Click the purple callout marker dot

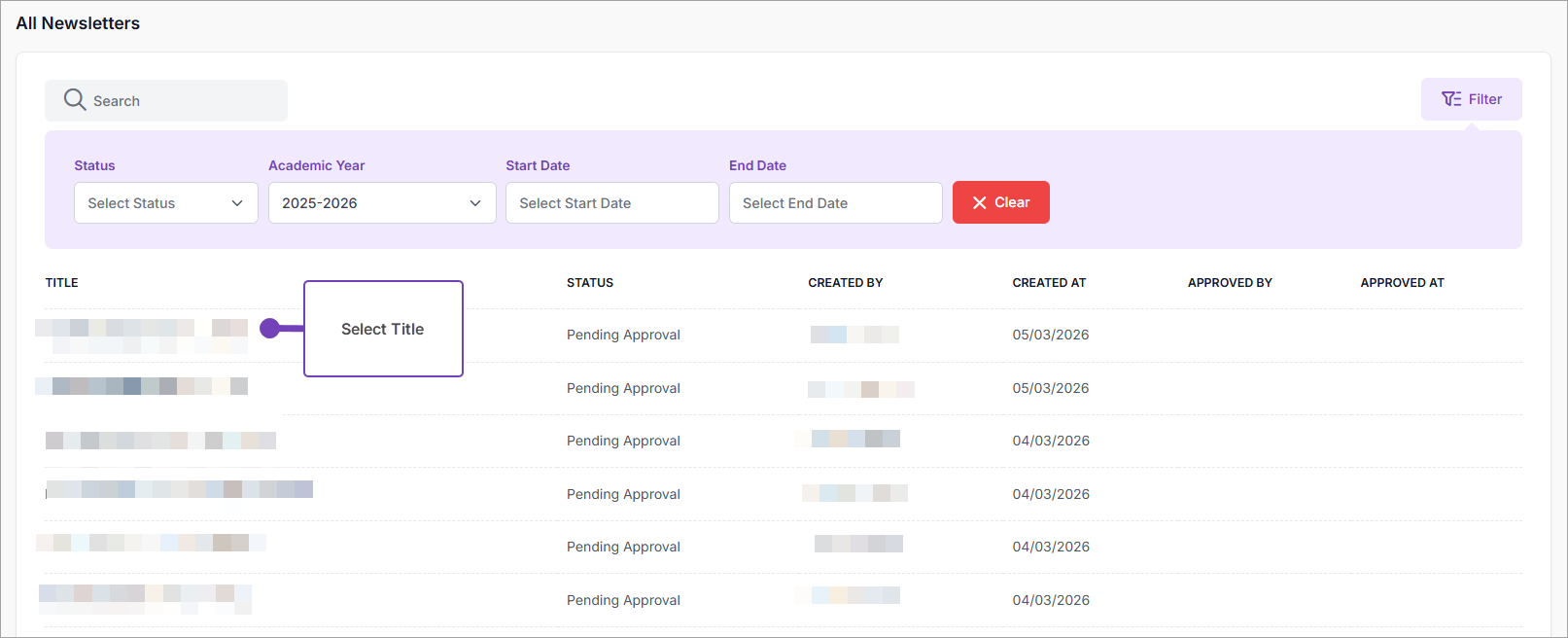pyautogui.click(x=270, y=329)
